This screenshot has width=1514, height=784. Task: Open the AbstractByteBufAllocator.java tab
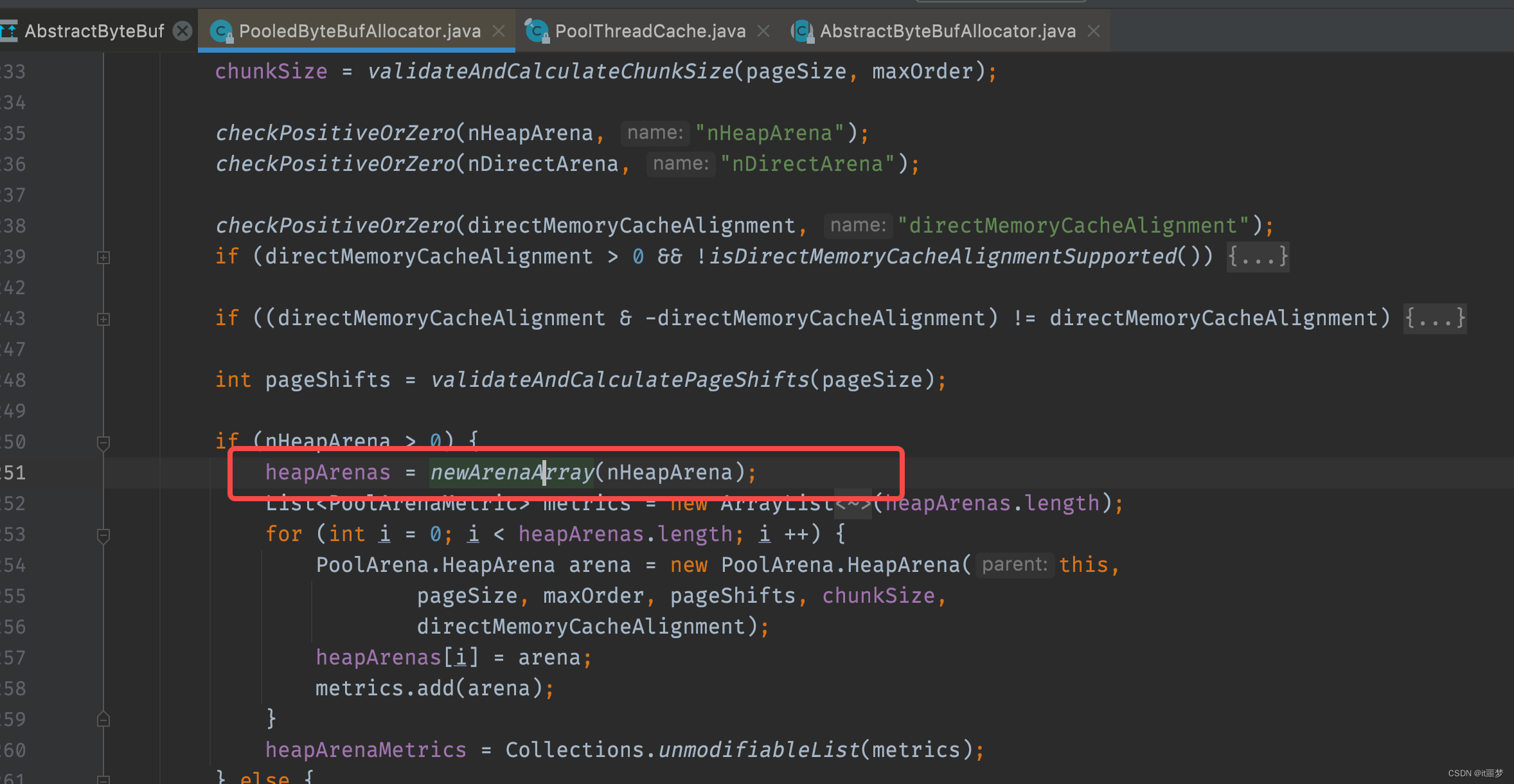pyautogui.click(x=948, y=31)
